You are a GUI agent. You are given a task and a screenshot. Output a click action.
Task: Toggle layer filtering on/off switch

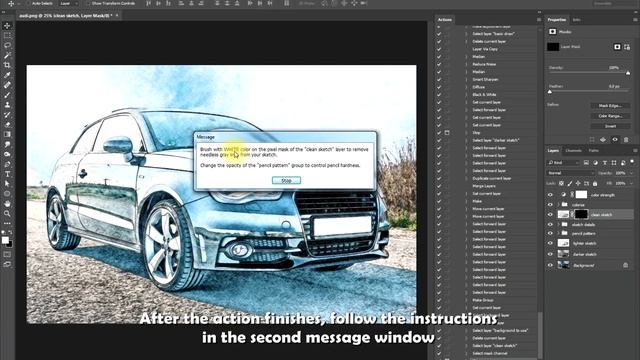[632, 162]
